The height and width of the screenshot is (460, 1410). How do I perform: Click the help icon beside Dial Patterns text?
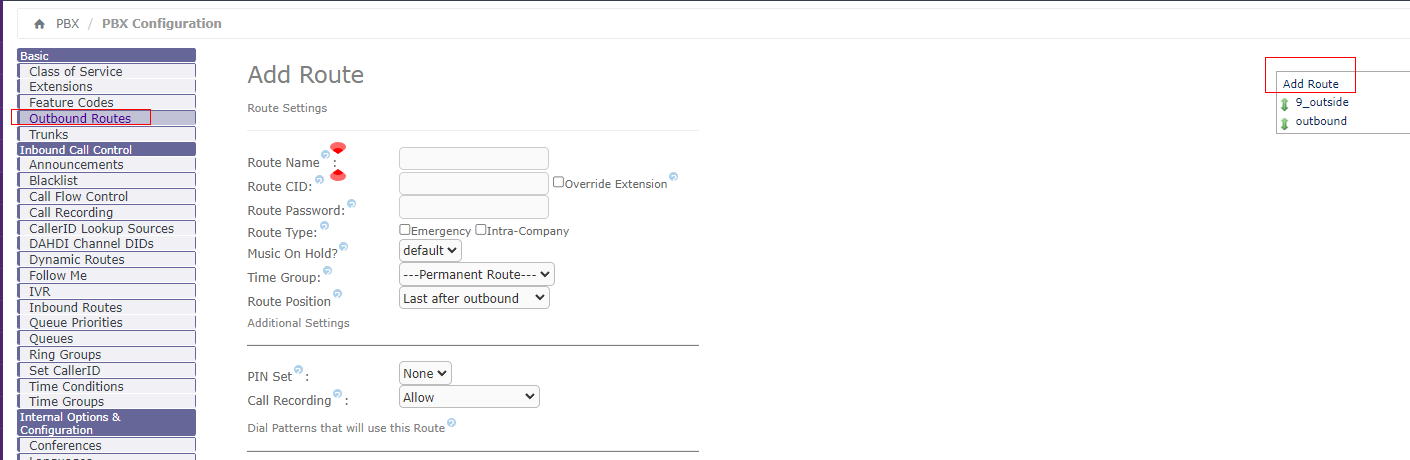451,423
